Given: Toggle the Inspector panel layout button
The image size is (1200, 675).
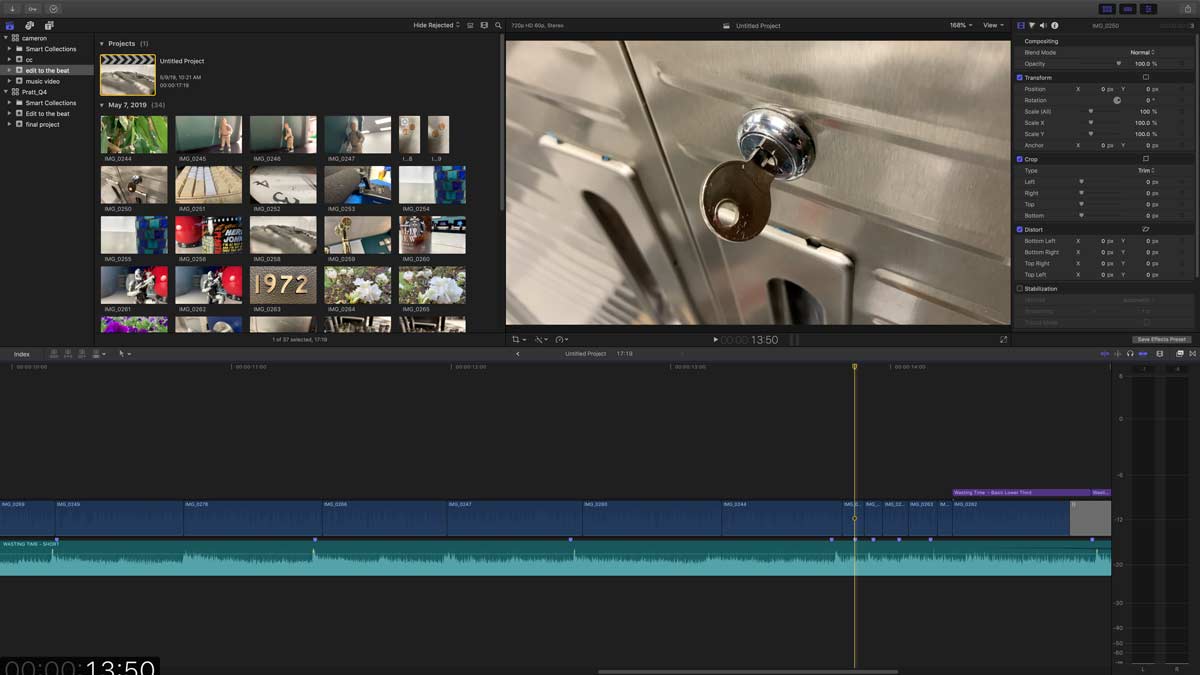Looking at the screenshot, I should click(1149, 8).
